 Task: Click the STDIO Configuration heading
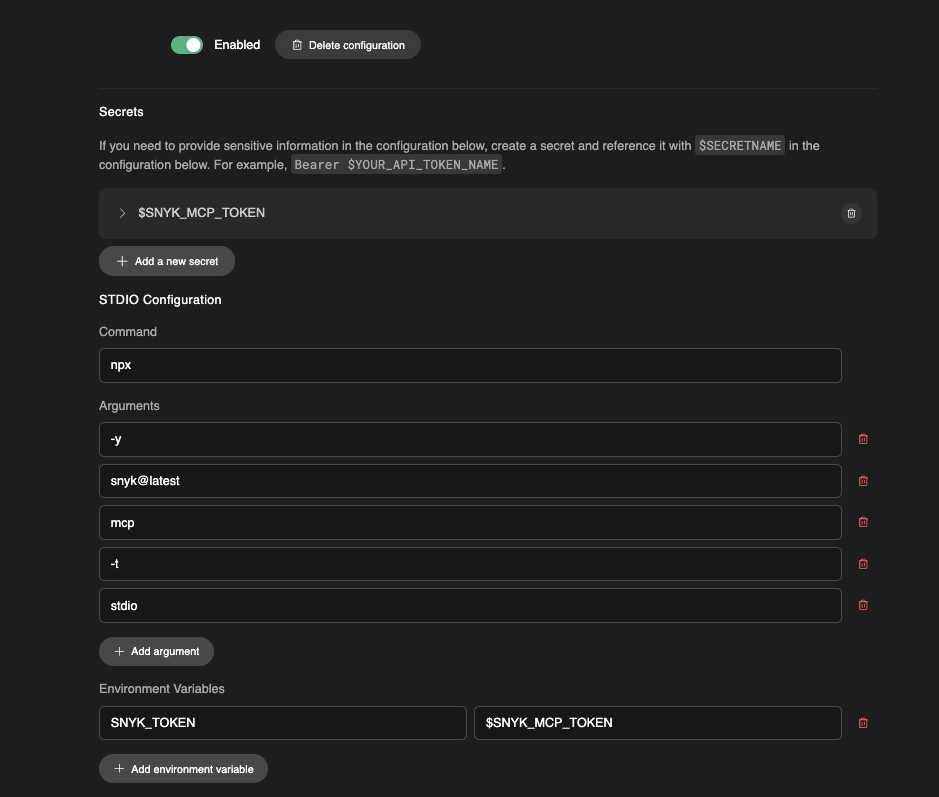click(160, 300)
